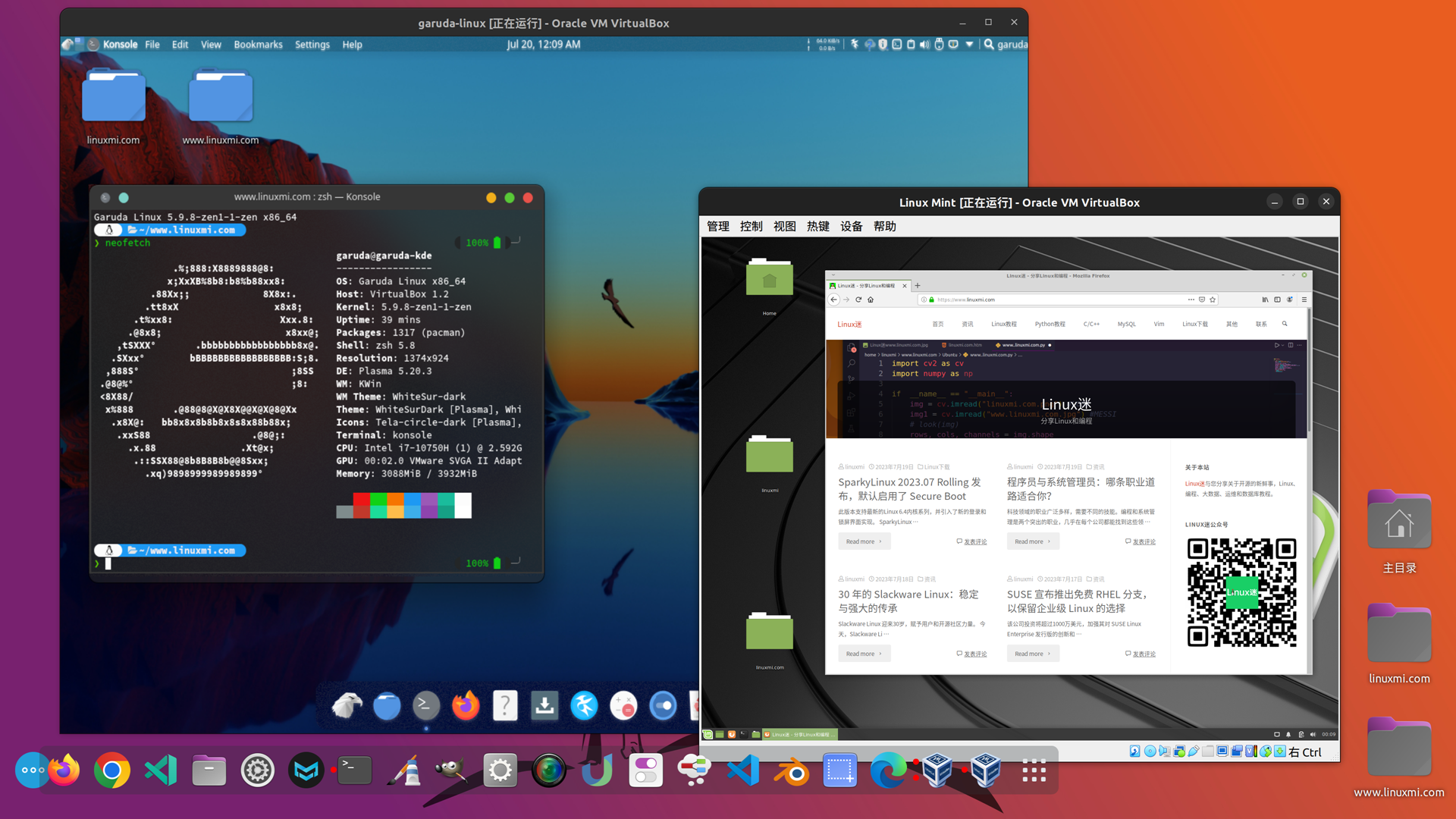Open System Settings gear in the dock
The image size is (1456, 819).
coord(500,771)
